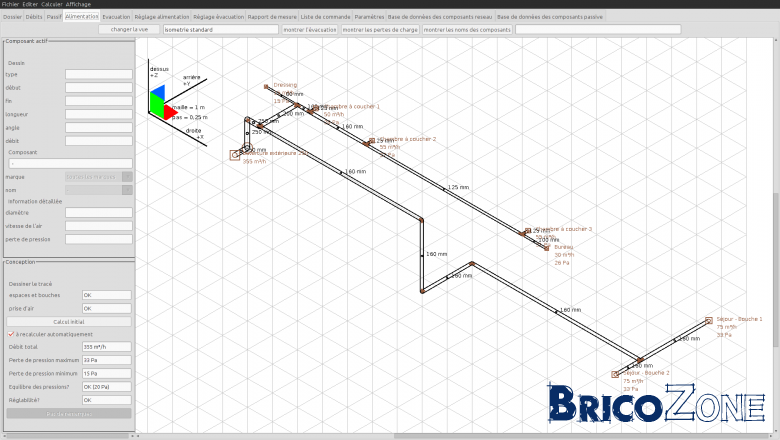Image resolution: width=780 pixels, height=440 pixels.
Task: Open the Liste de commande tab
Action: click(325, 16)
